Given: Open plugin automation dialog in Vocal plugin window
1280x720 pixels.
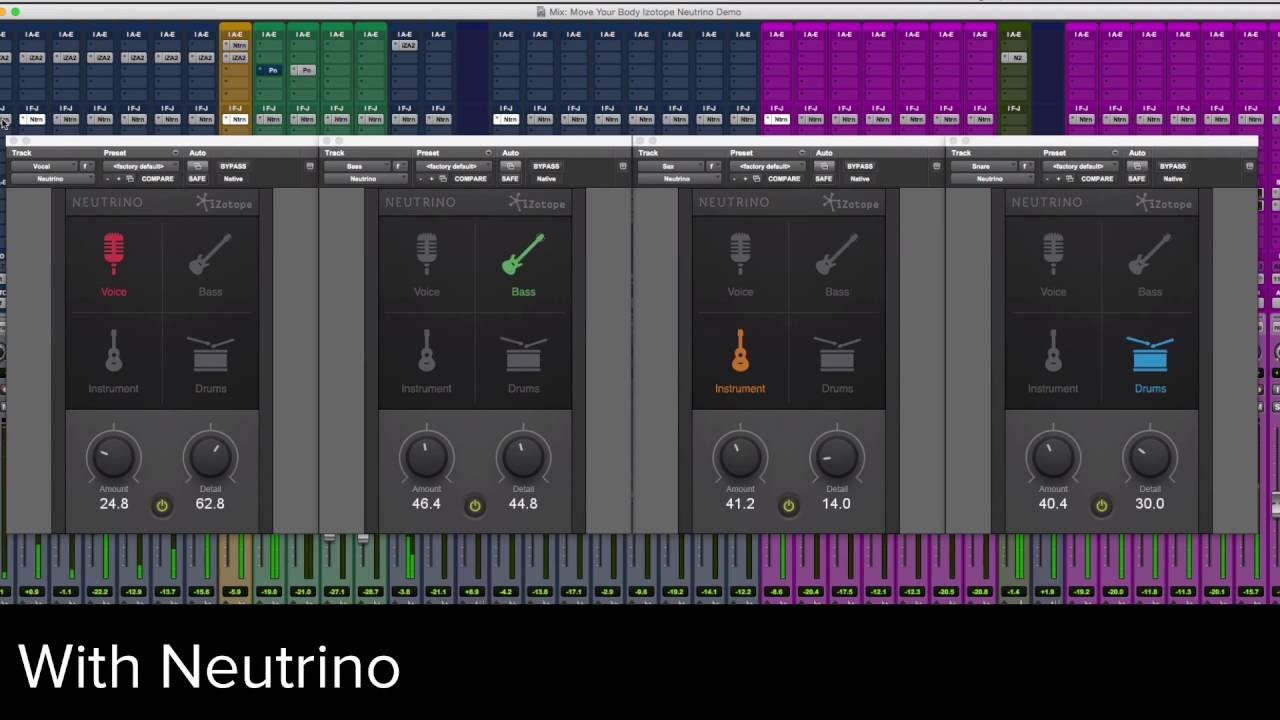Looking at the screenshot, I should (197, 166).
